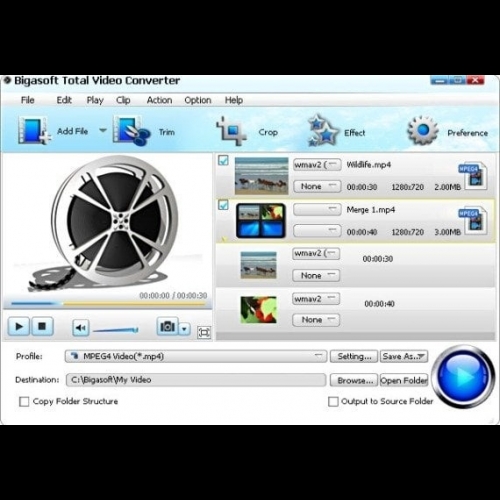
Task: Toggle full screen preview icon
Action: click(x=204, y=333)
